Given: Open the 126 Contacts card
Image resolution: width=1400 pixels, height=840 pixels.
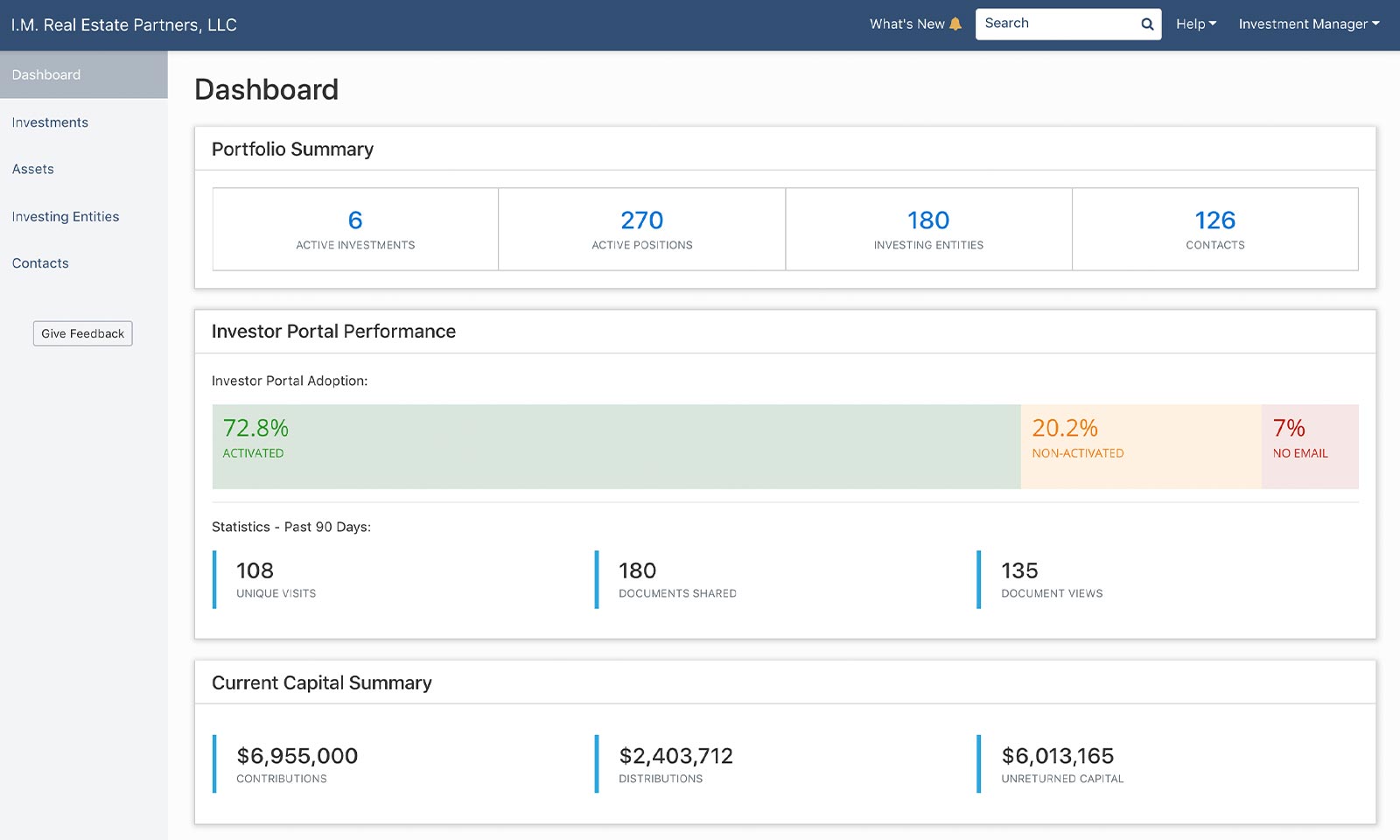Looking at the screenshot, I should point(1215,229).
